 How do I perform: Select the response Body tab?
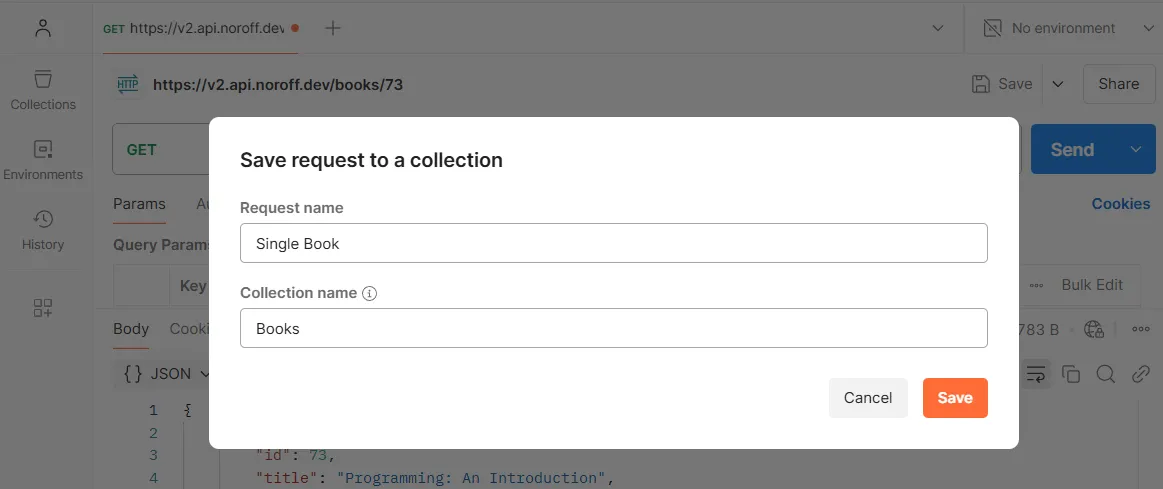click(x=131, y=329)
